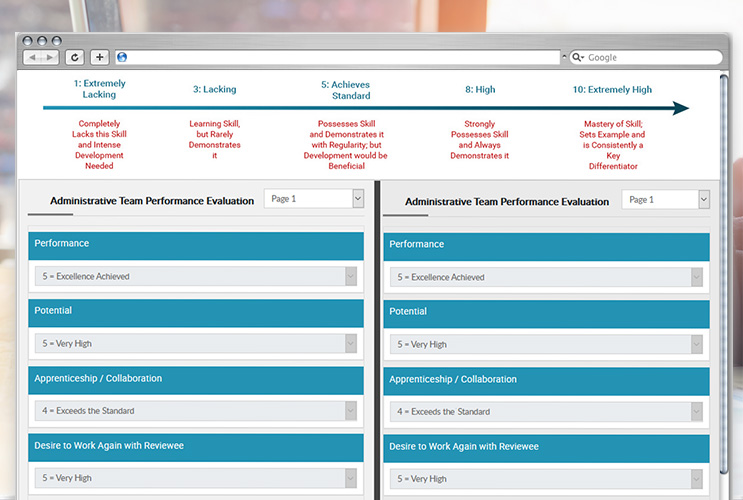Viewport: 743px width, 500px height.
Task: Open right Desire to Work Again dropdown
Action: (546, 479)
